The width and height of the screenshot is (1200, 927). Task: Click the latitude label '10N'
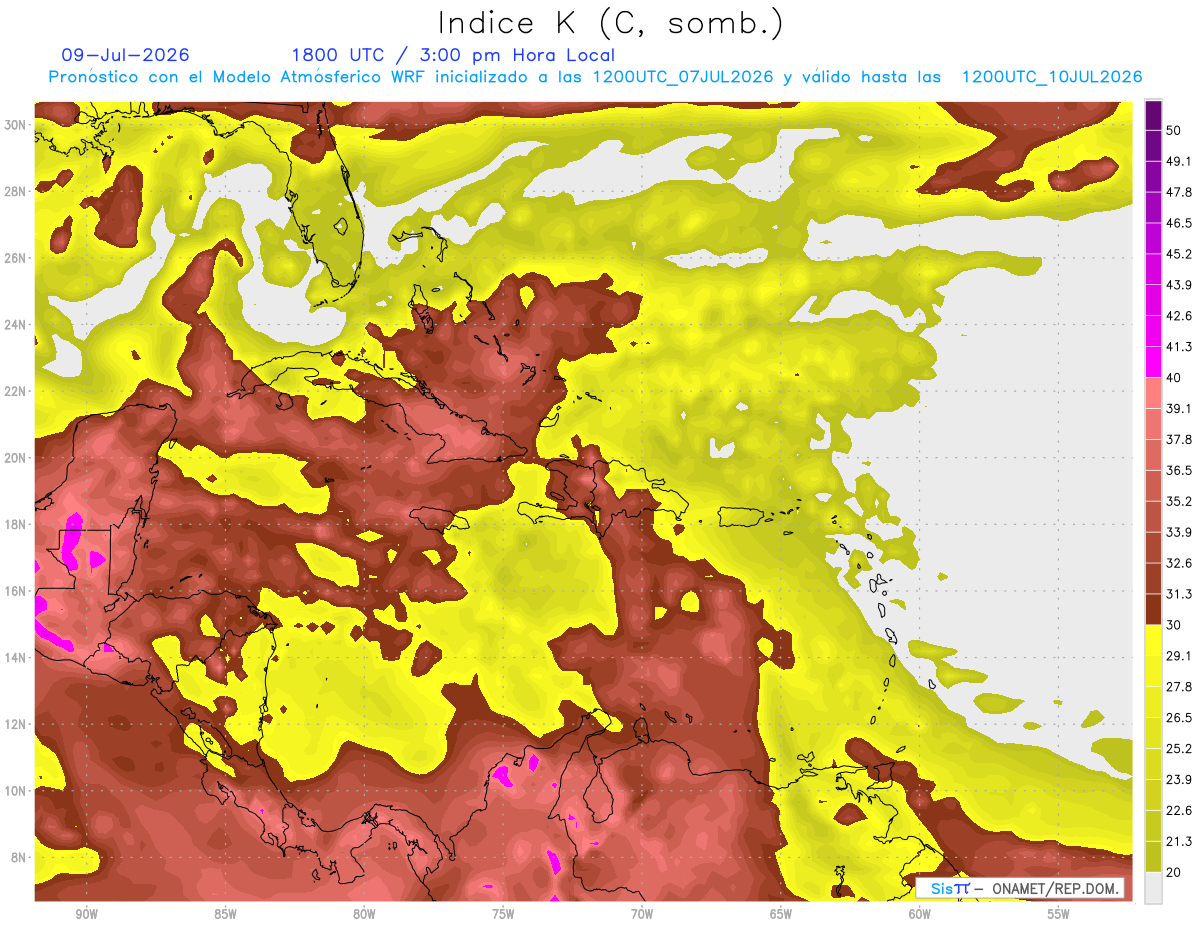coord(16,791)
